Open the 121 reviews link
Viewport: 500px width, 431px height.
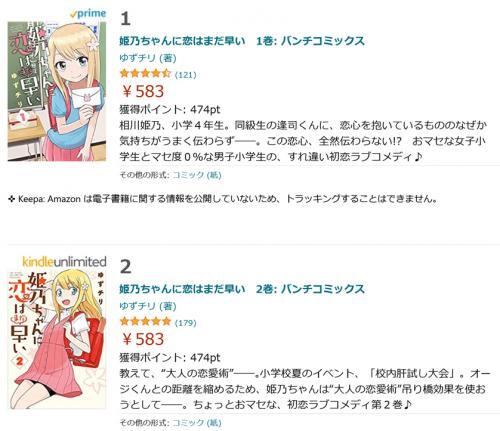tap(185, 74)
